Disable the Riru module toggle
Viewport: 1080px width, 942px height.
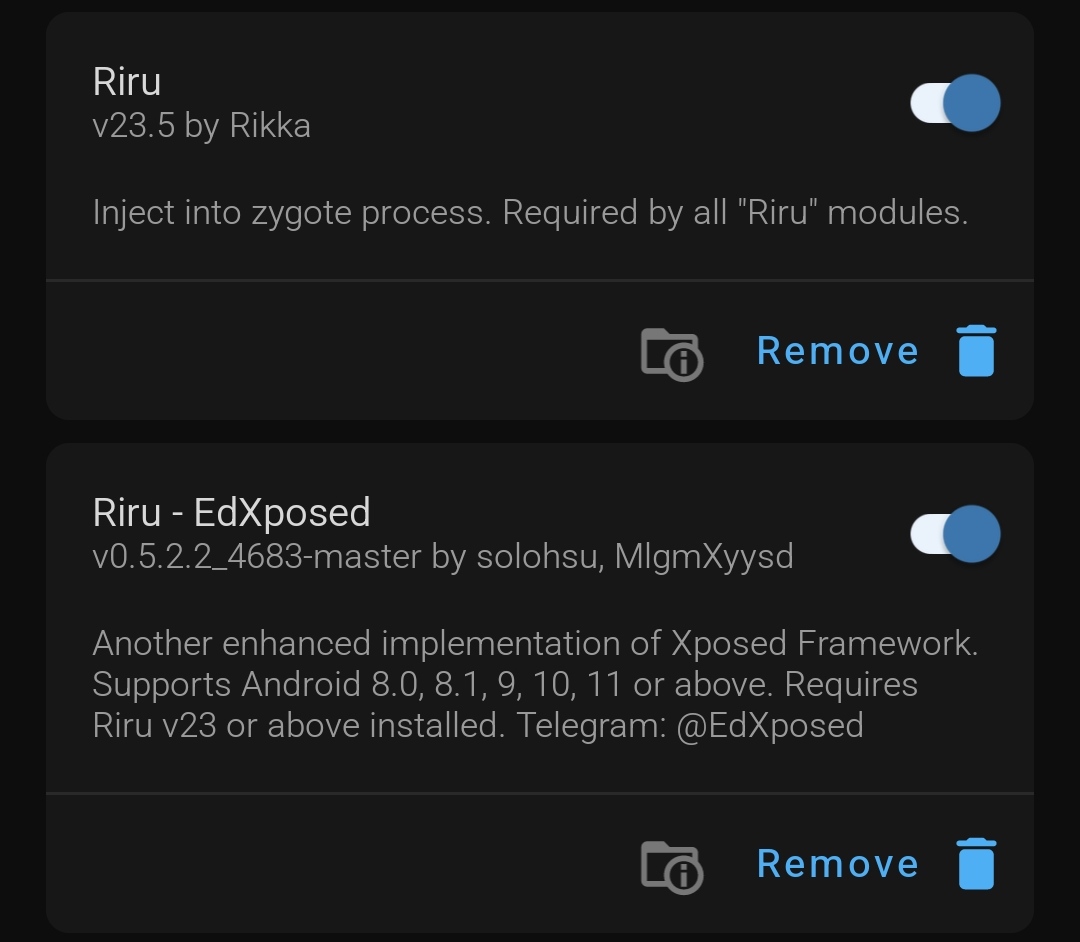tap(955, 103)
